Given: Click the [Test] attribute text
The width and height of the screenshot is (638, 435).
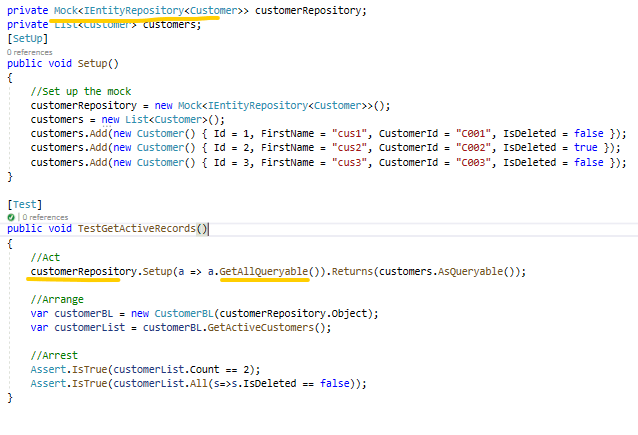Looking at the screenshot, I should coord(25,204).
